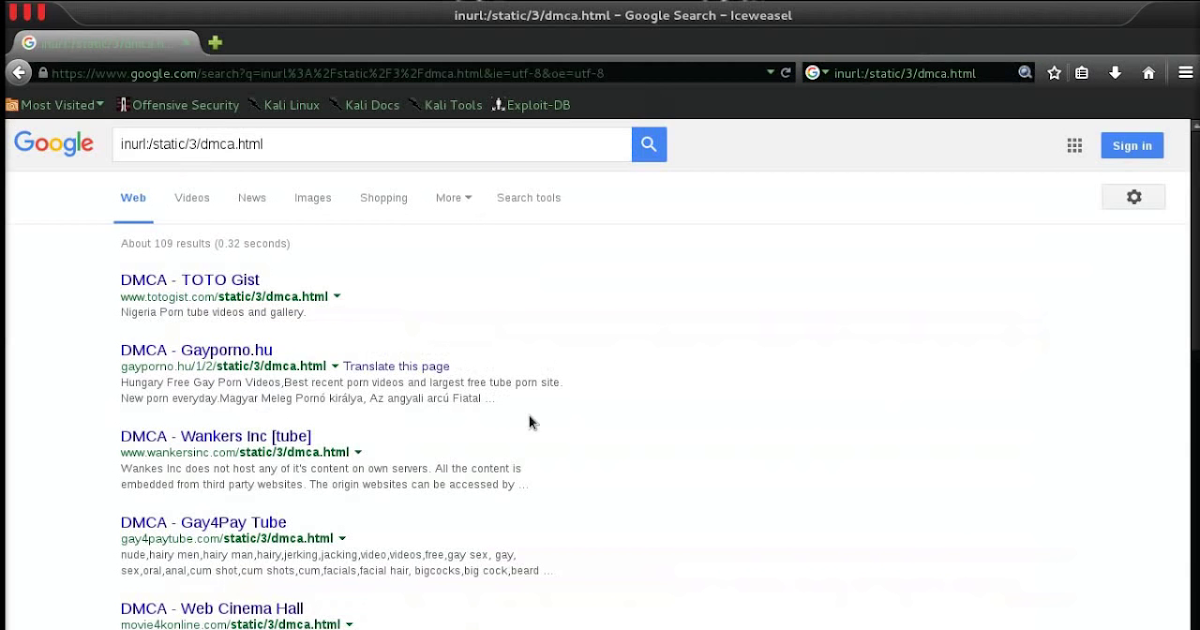Open DMCA - Web Cinema Hall result

coord(212,608)
